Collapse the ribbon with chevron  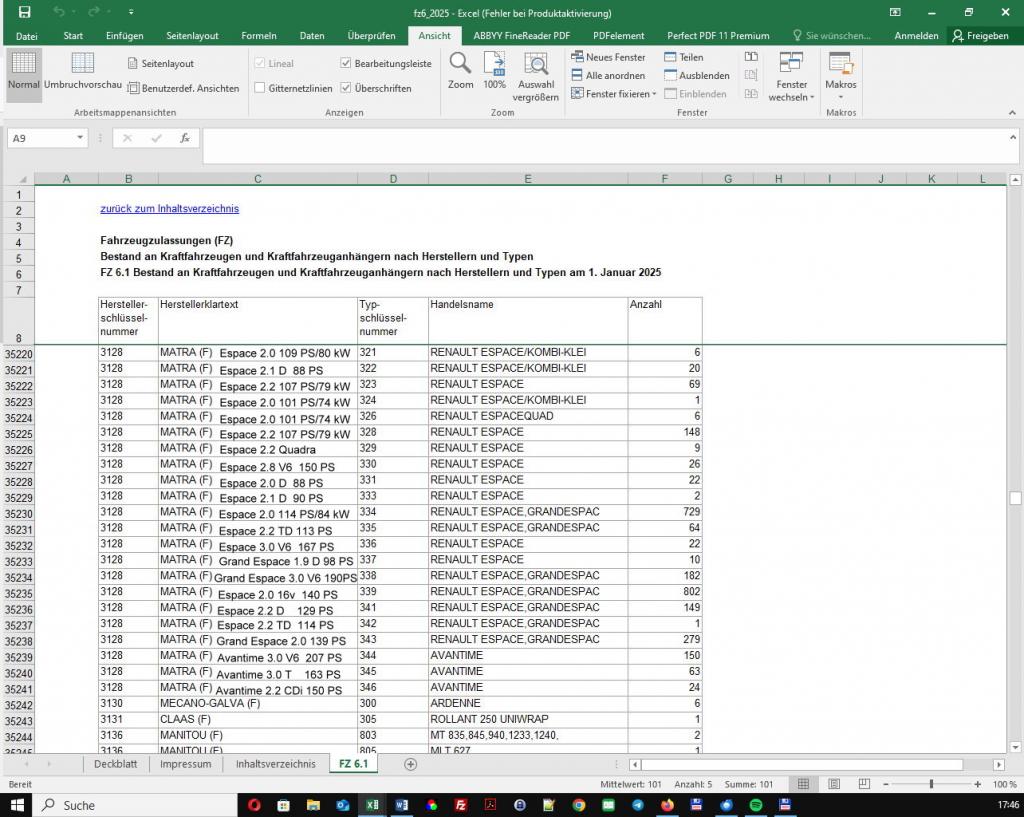(1012, 112)
